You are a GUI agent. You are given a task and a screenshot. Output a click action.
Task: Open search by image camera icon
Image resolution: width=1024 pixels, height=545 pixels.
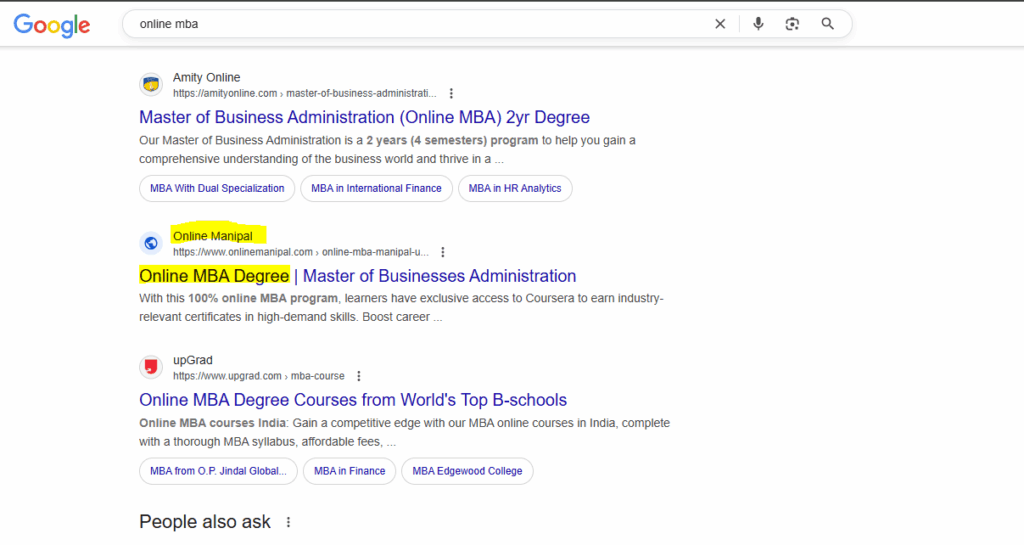click(x=792, y=24)
